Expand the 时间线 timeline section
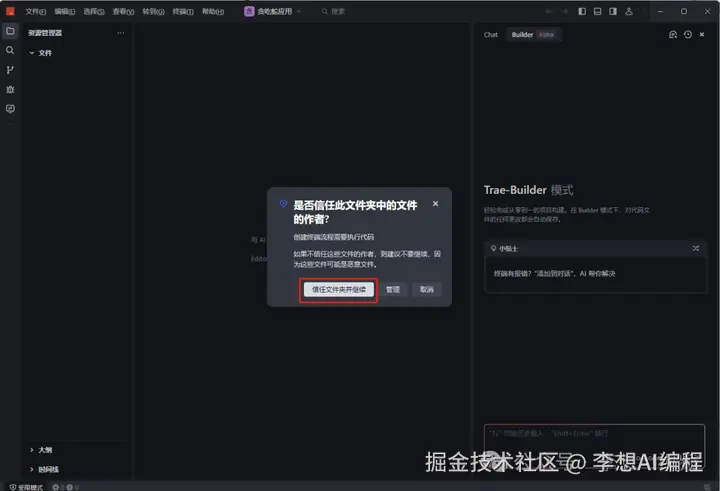The width and height of the screenshot is (720, 491). [44, 469]
